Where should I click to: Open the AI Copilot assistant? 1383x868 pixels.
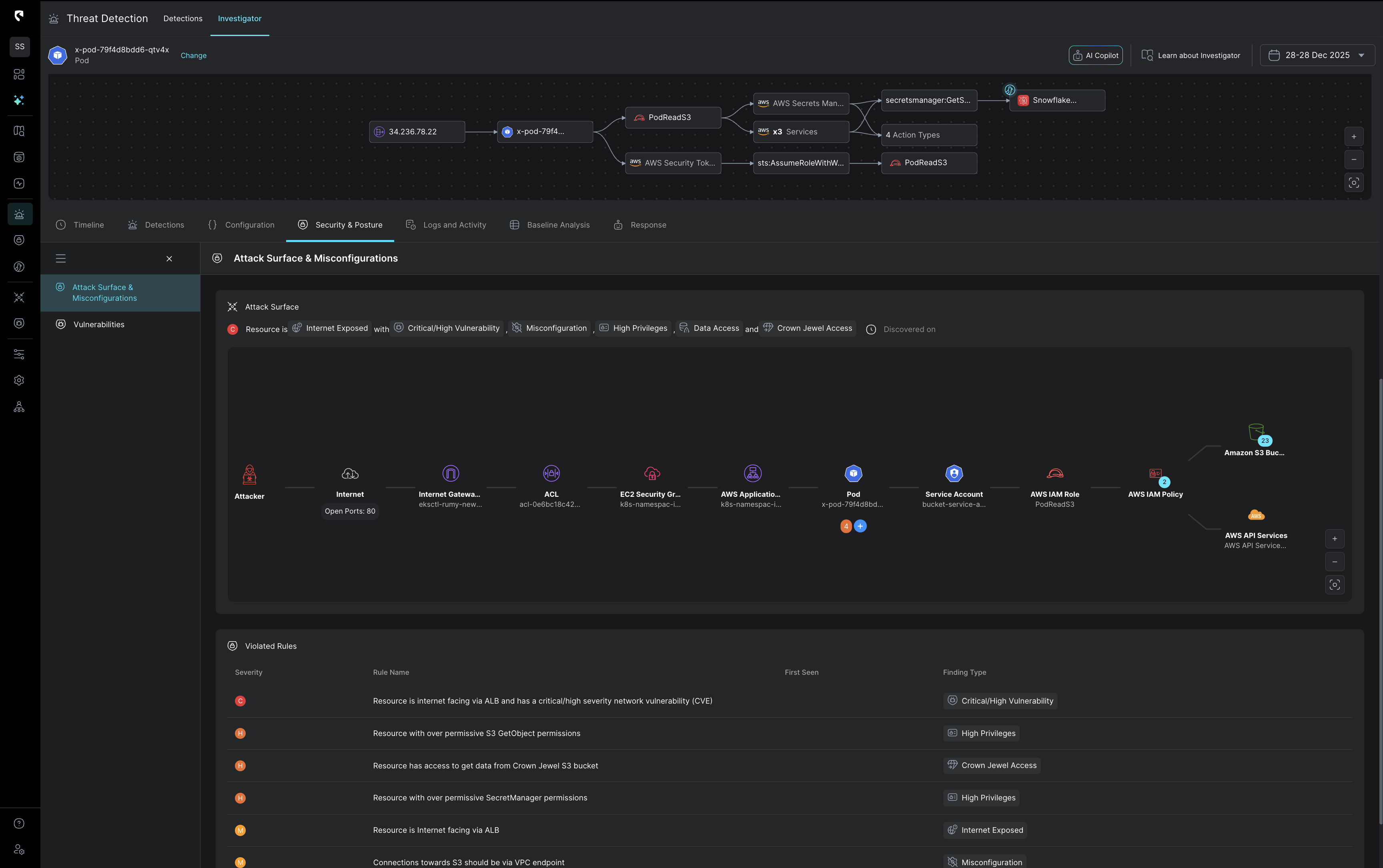click(1095, 55)
